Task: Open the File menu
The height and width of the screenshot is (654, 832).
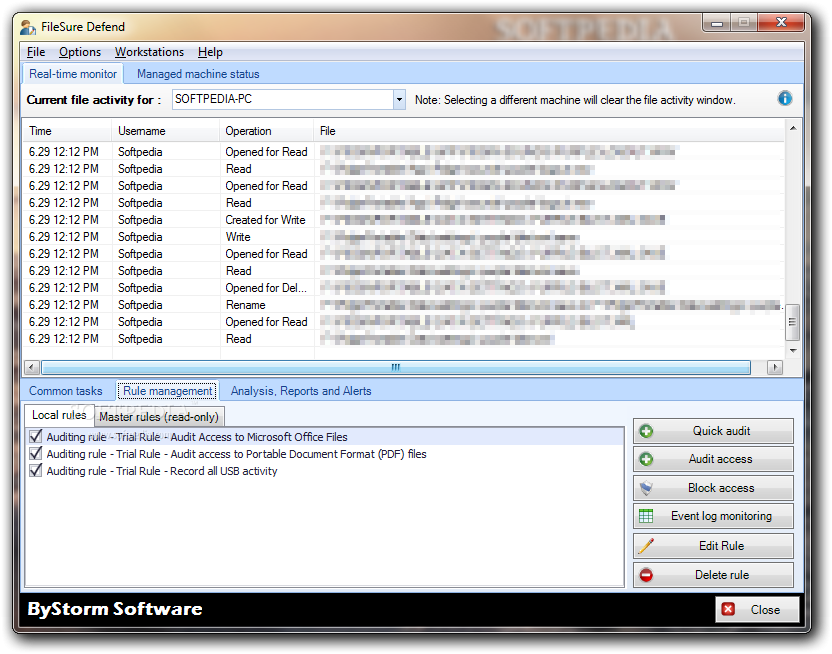Action: 36,52
